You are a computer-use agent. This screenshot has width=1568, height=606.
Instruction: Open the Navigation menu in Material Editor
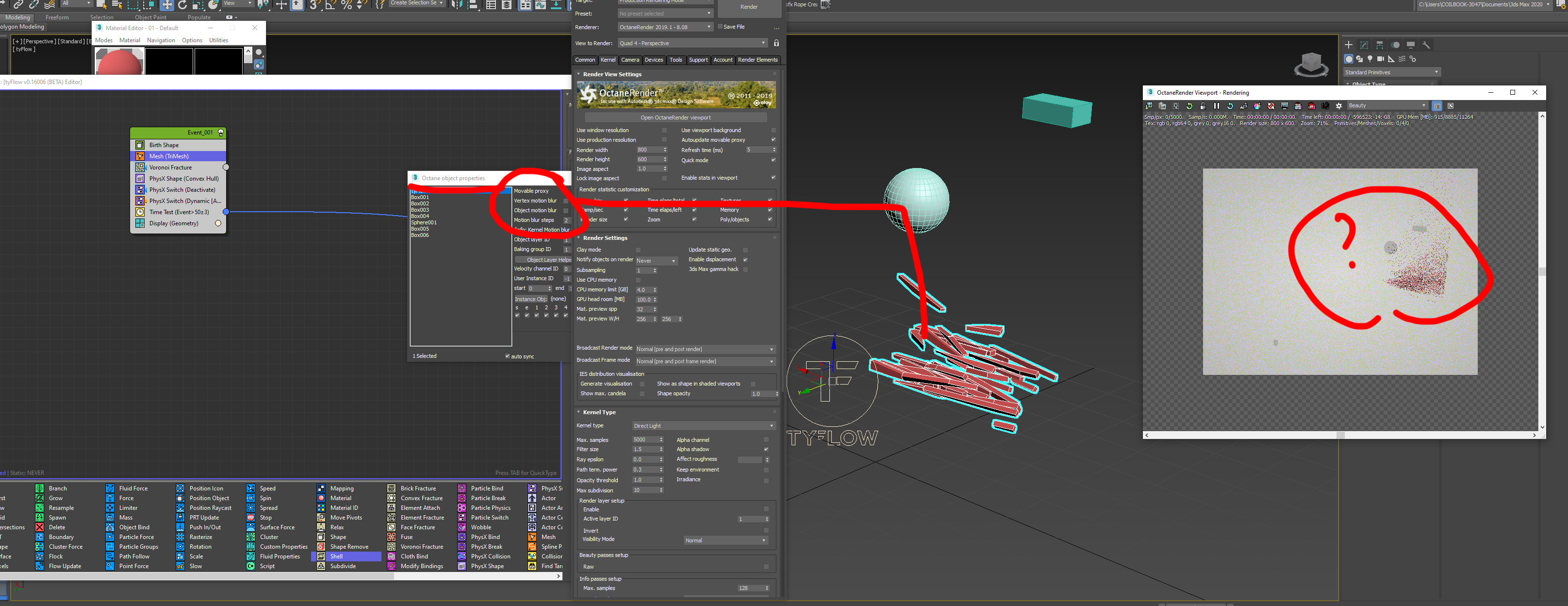(161, 40)
